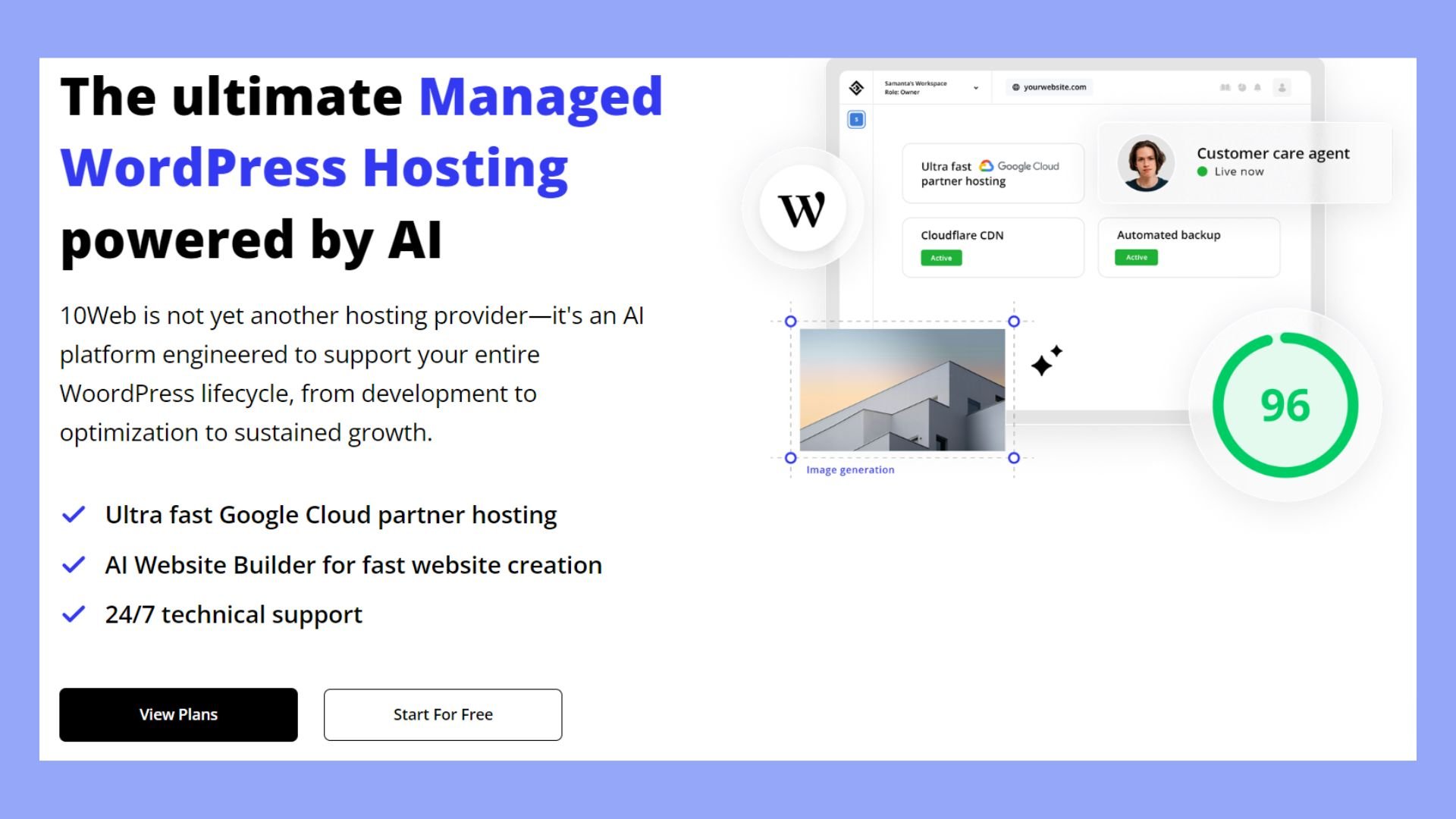Click the Start For Free button

pos(443,714)
